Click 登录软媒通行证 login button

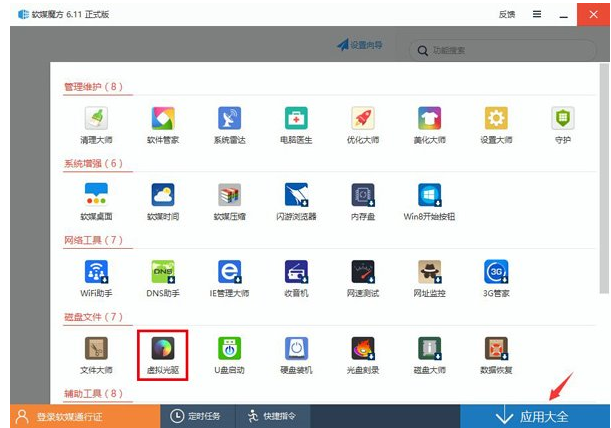coord(85,416)
